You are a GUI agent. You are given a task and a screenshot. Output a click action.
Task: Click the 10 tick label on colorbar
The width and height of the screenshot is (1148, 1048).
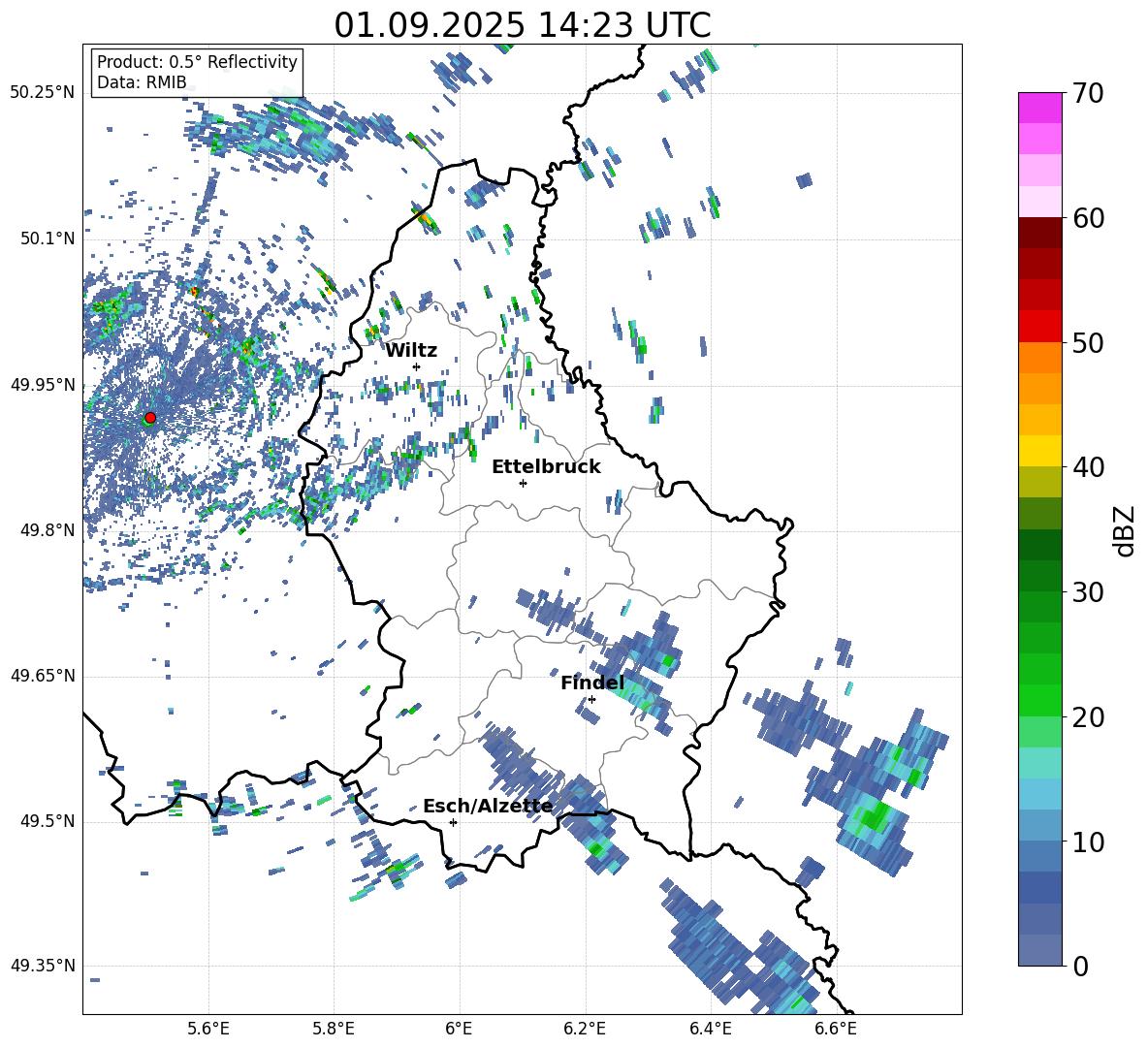(x=1088, y=842)
